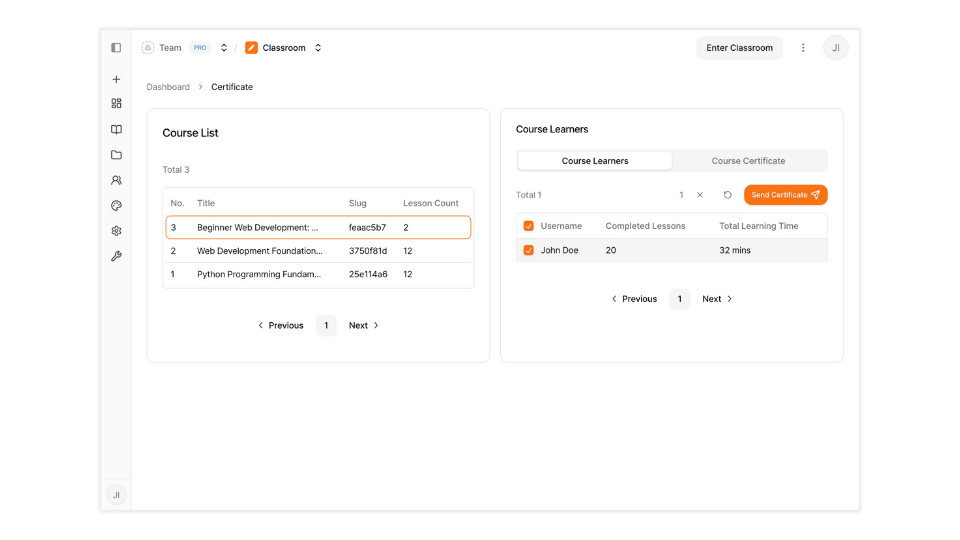The width and height of the screenshot is (960, 540).
Task: Expand the Team switcher chevrons
Action: point(224,48)
